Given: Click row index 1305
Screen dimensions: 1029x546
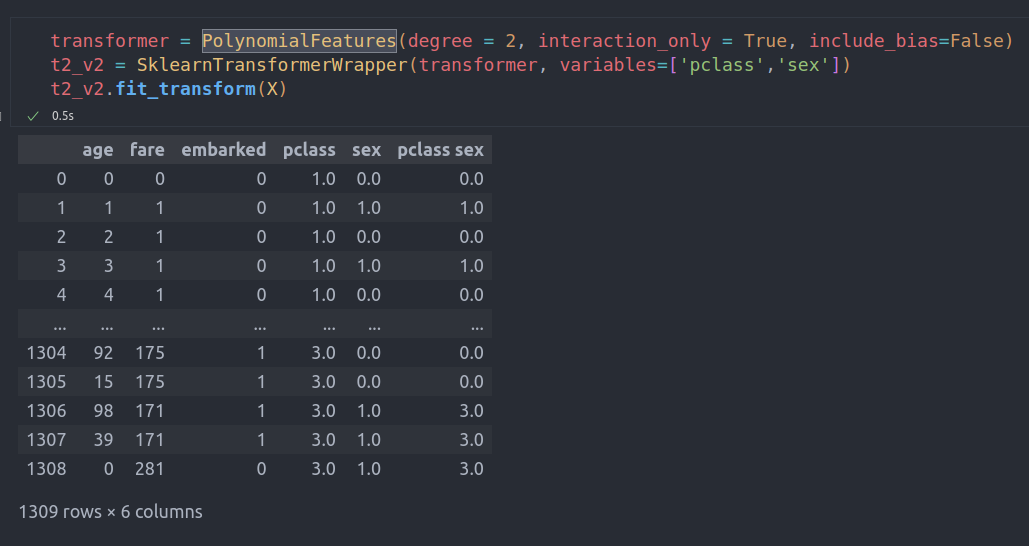Looking at the screenshot, I should pyautogui.click(x=47, y=382).
